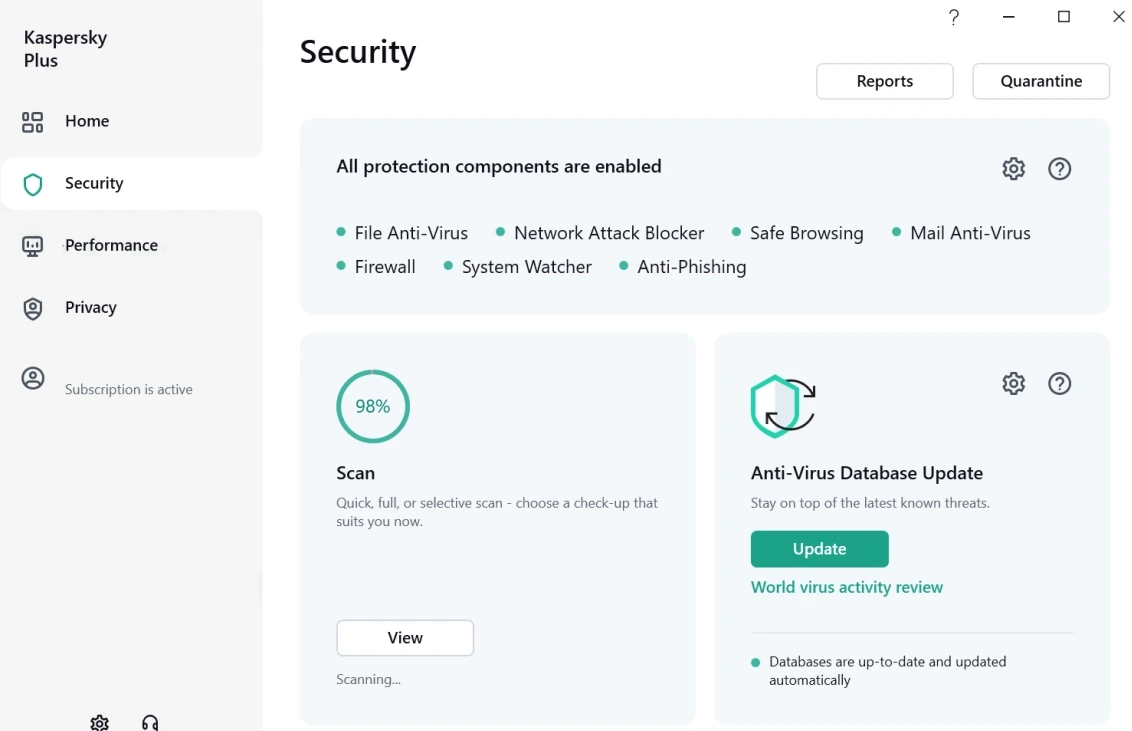Viewport: 1132px width, 731px height.
Task: Open the Reports button
Action: (x=884, y=82)
